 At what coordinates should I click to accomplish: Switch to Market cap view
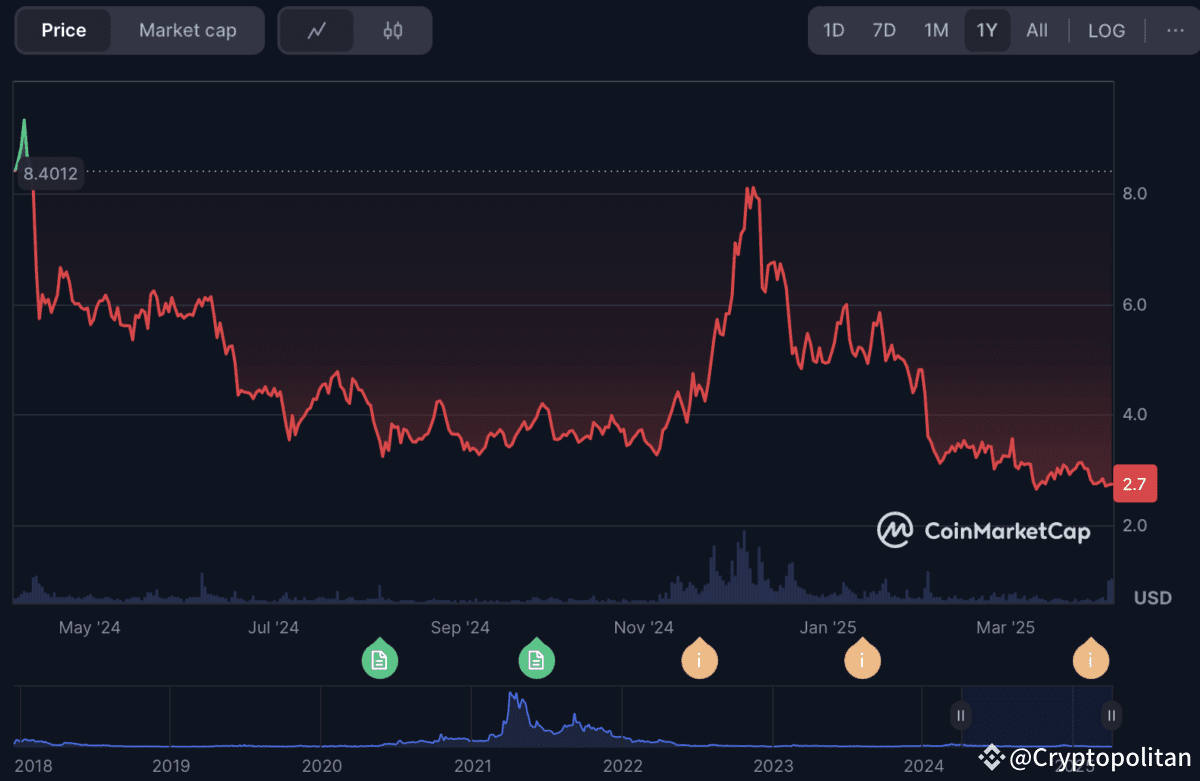pyautogui.click(x=187, y=30)
